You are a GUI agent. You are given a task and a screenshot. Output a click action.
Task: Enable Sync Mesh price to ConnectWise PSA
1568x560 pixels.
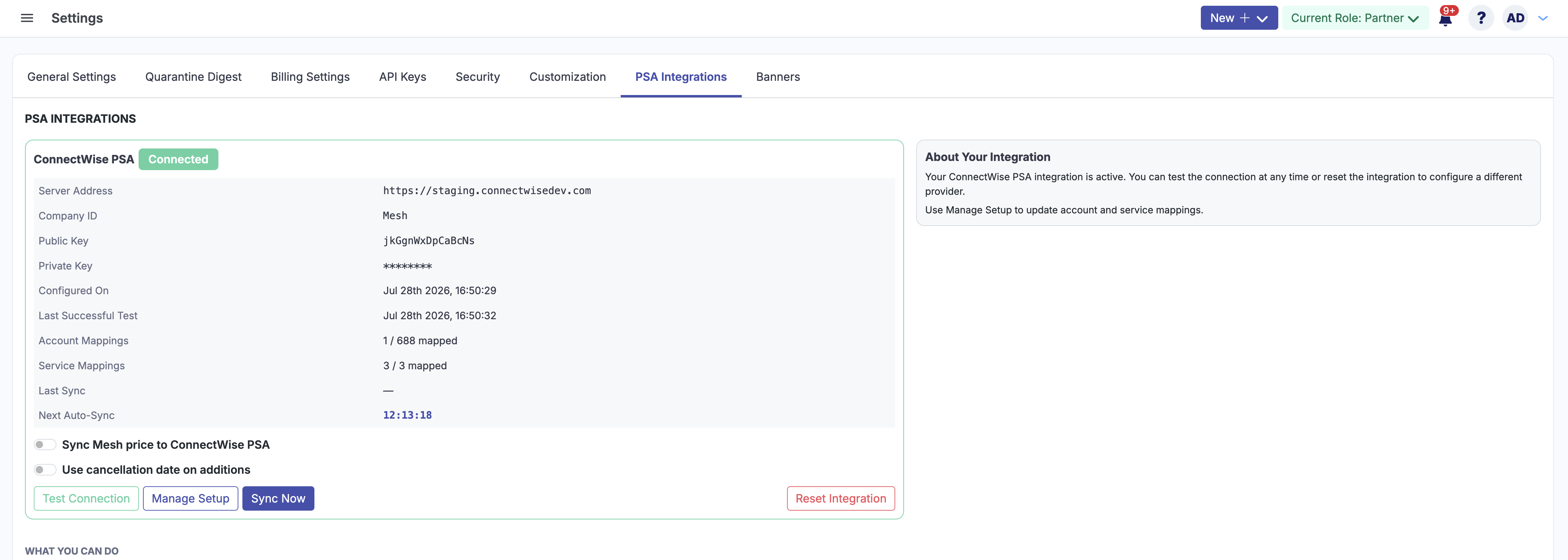(45, 445)
